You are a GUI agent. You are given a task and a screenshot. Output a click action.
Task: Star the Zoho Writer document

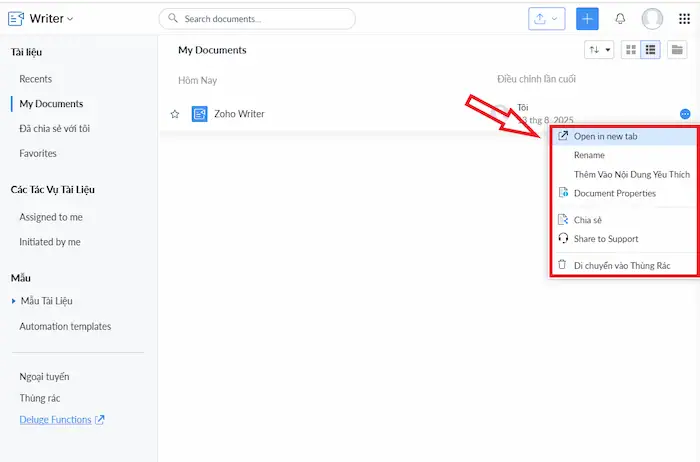[175, 114]
